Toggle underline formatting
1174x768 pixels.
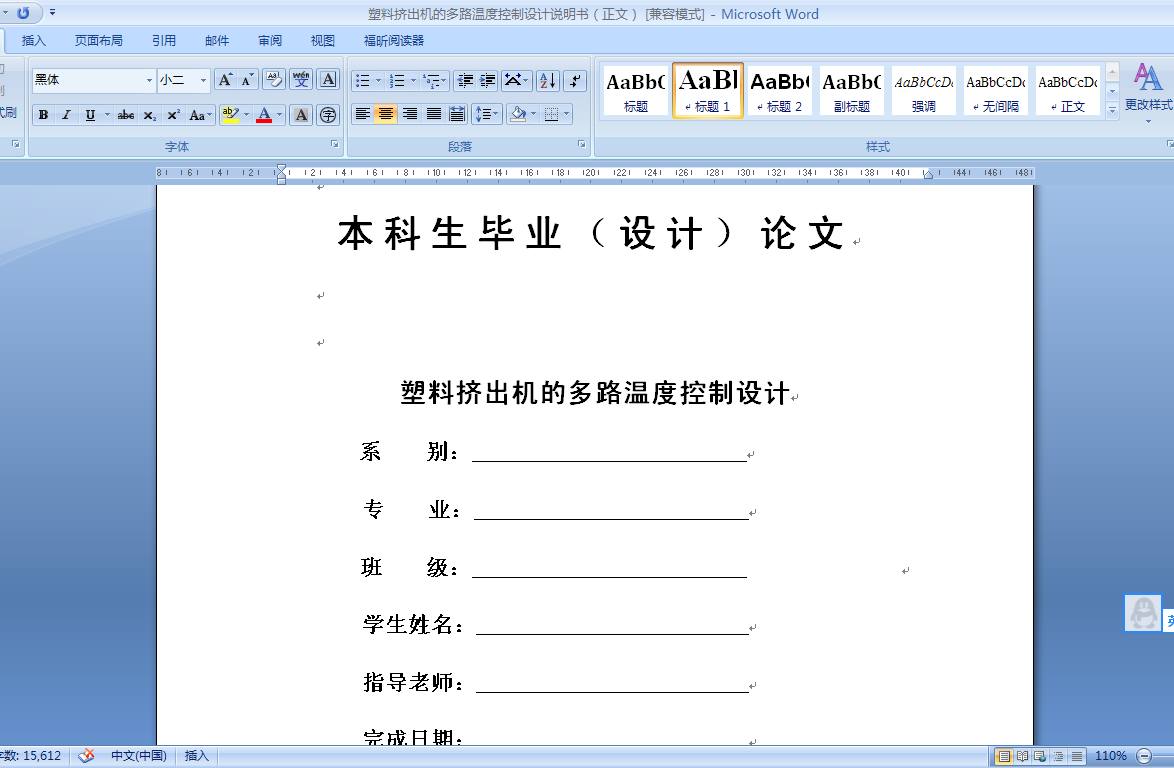(x=90, y=115)
